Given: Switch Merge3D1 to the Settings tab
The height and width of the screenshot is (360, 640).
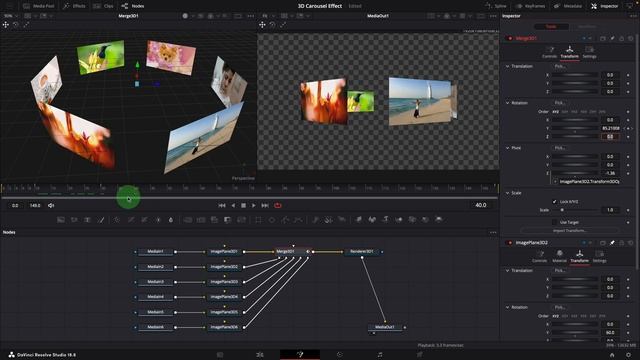Looking at the screenshot, I should [589, 52].
